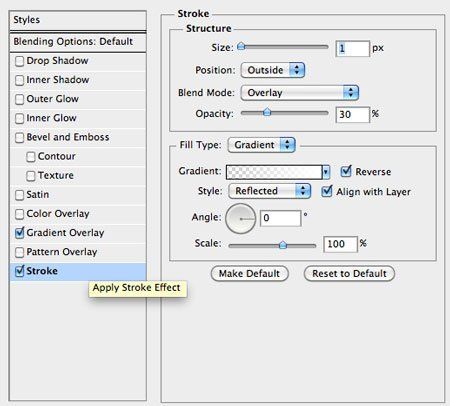Disable the Gradient Overlay effect checkbox
Screen dimensions: 450x406
(20, 233)
